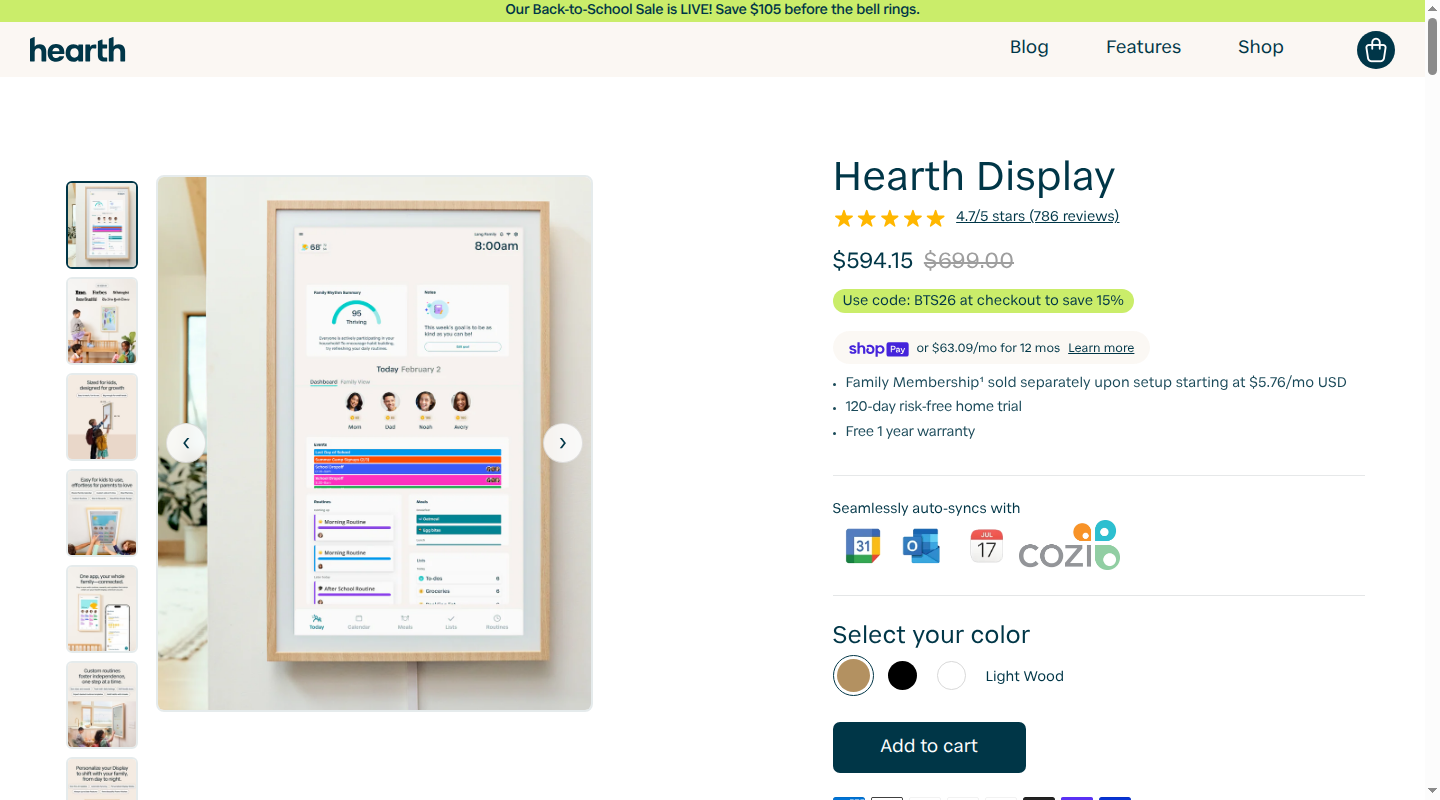Open the "Easy for kids to use" thumbnail

102,513
